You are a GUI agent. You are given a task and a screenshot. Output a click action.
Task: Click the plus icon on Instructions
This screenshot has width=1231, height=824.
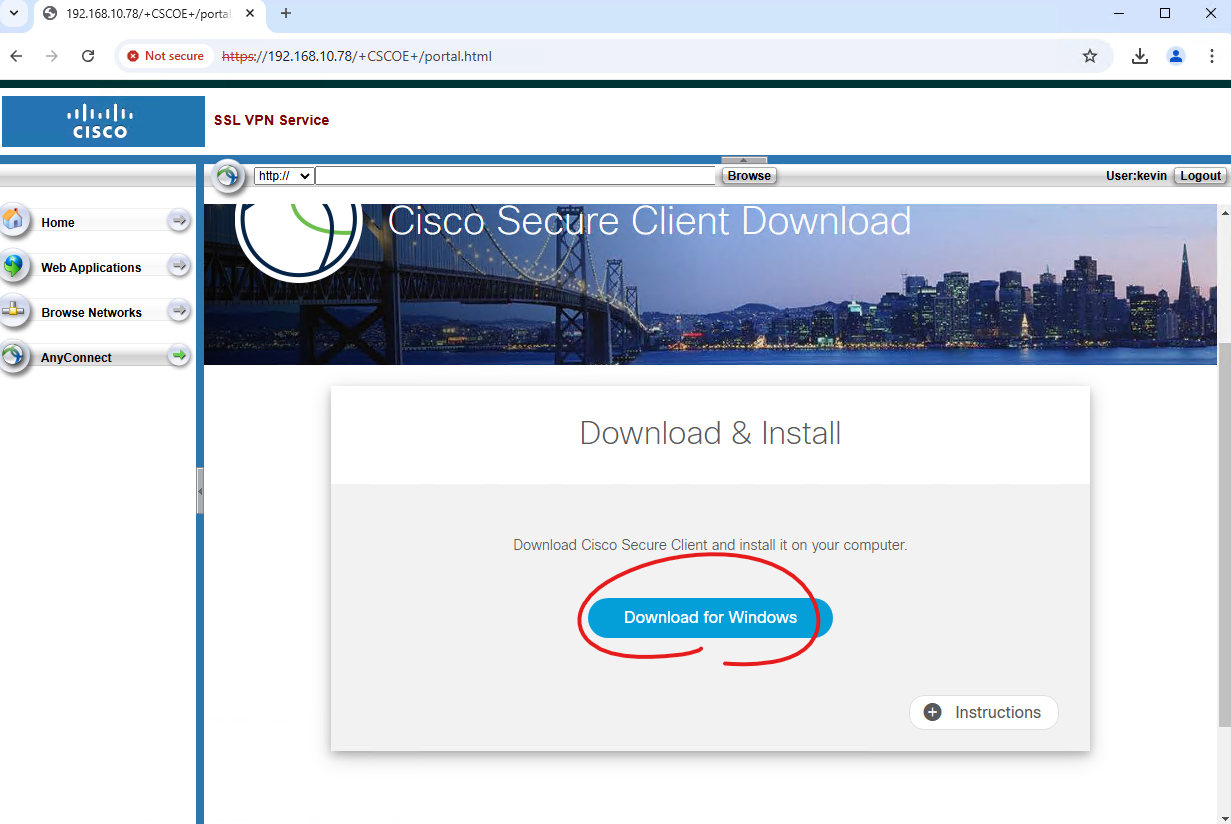point(932,712)
